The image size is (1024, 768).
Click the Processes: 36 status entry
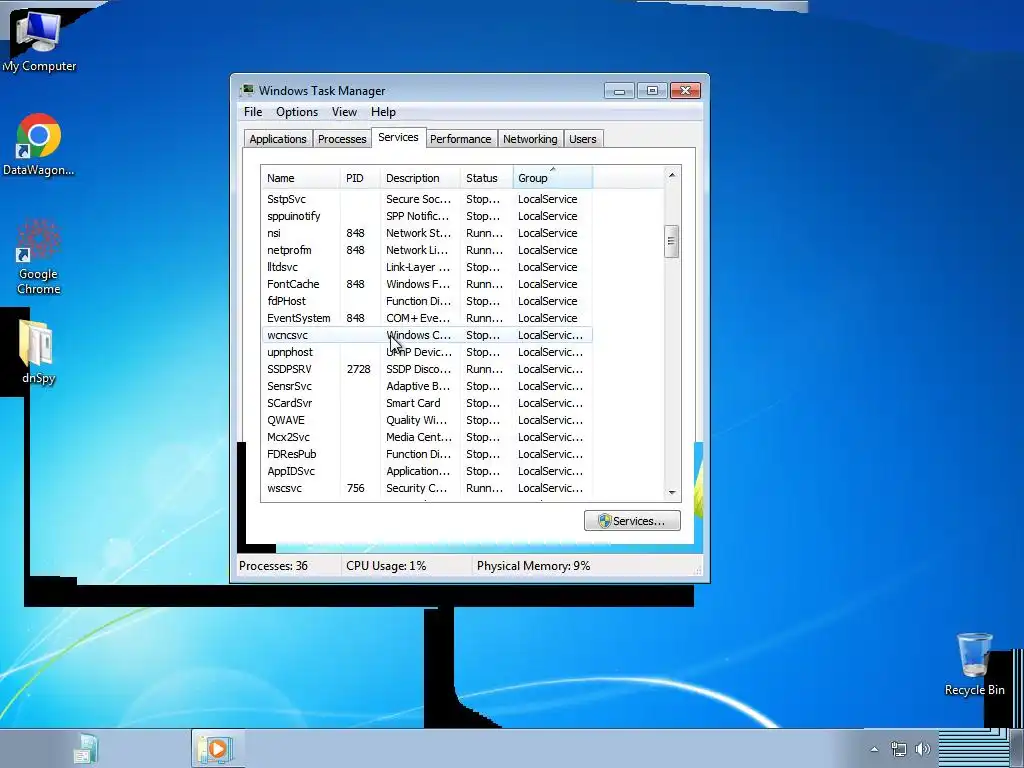point(273,566)
